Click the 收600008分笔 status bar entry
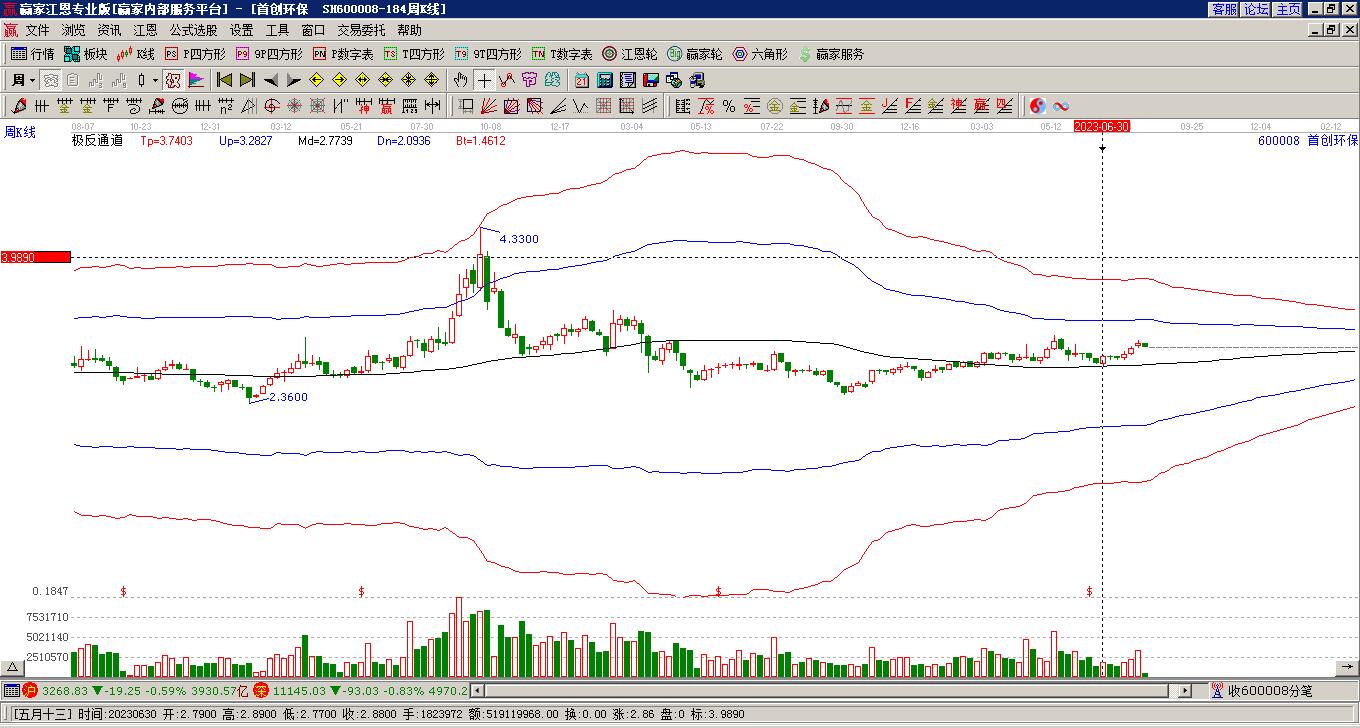 [1269, 690]
